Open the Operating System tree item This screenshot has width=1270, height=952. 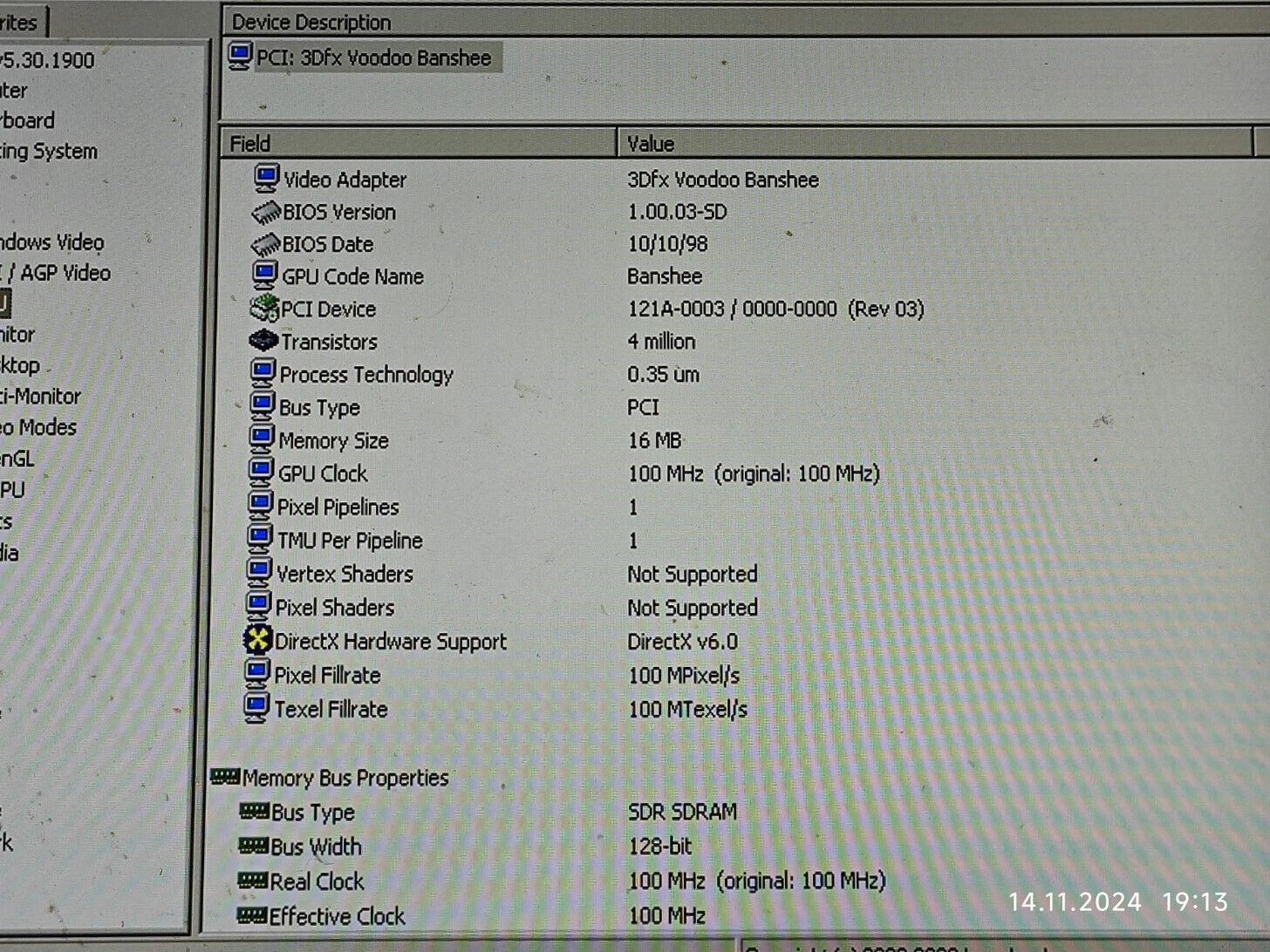click(x=48, y=151)
